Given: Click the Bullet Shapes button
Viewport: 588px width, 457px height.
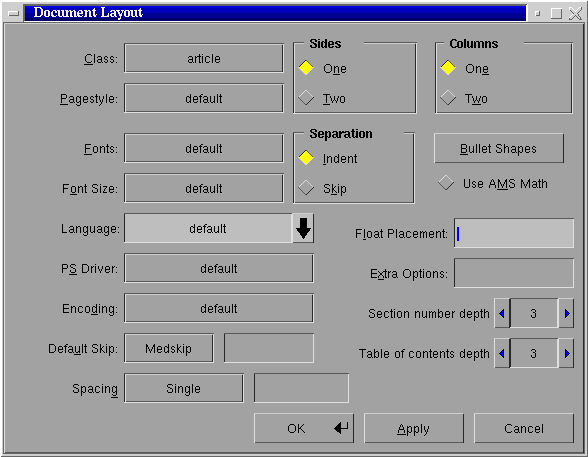Looking at the screenshot, I should [x=499, y=148].
